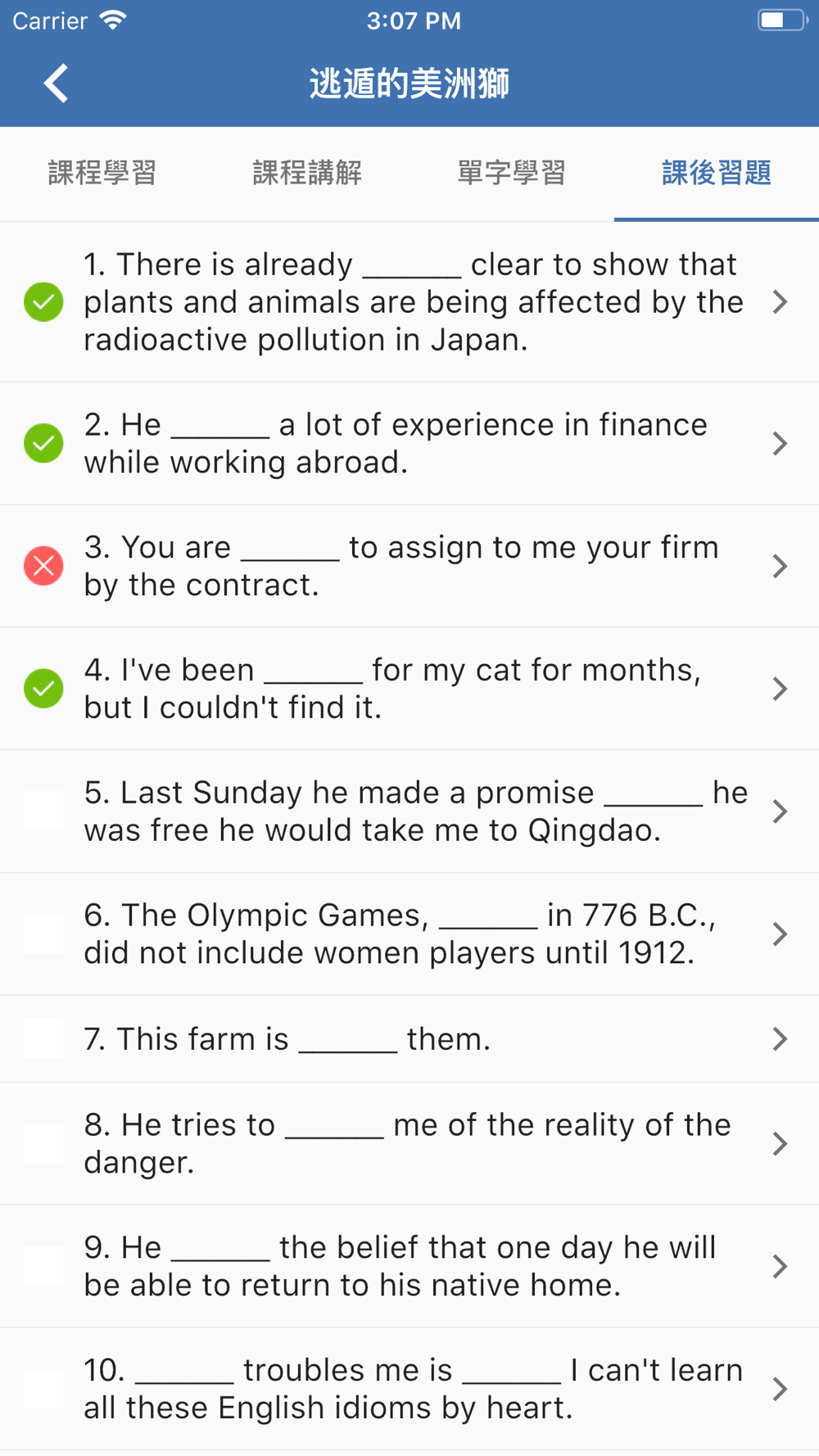Tap the 逃遁的美洲獅 page title
This screenshot has width=819, height=1456.
[x=409, y=84]
